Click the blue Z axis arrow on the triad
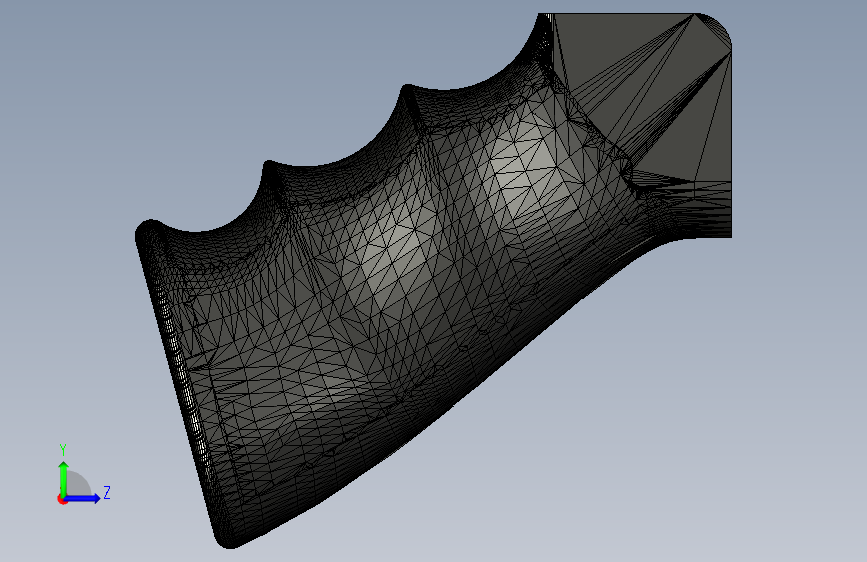Viewport: 867px width, 562px height. tap(83, 498)
